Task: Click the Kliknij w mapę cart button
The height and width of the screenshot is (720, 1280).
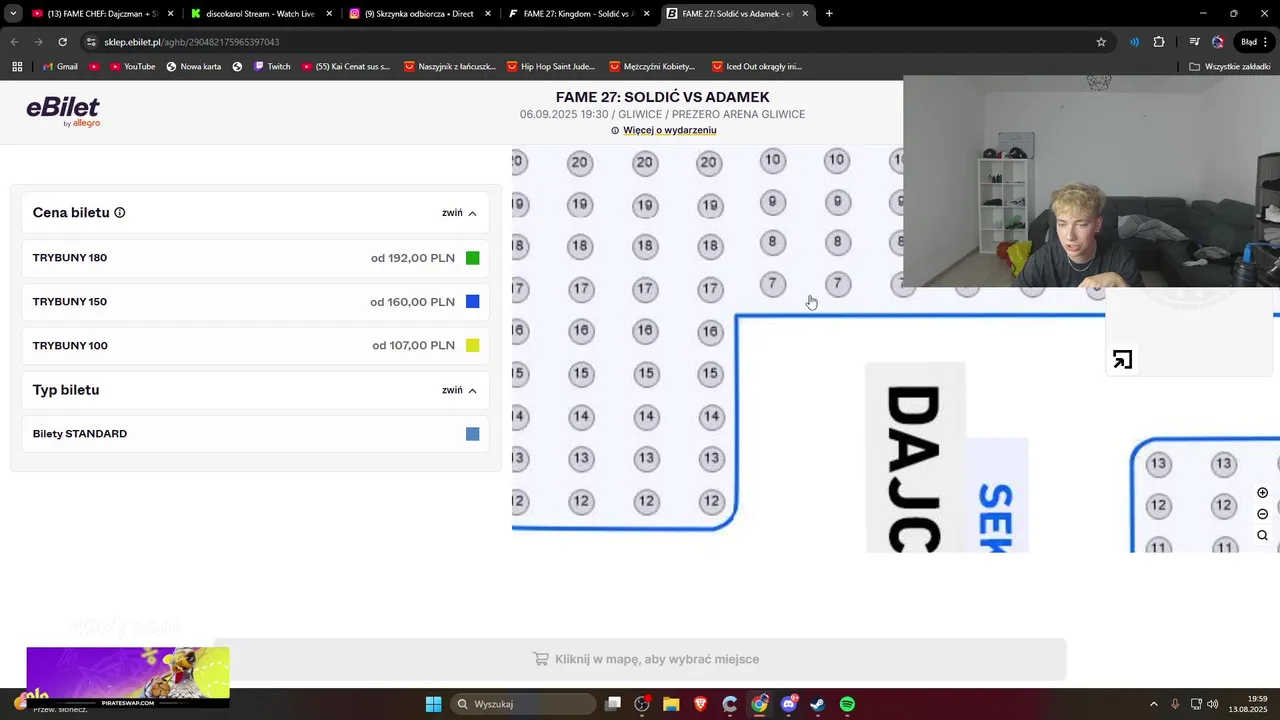Action: pyautogui.click(x=640, y=659)
